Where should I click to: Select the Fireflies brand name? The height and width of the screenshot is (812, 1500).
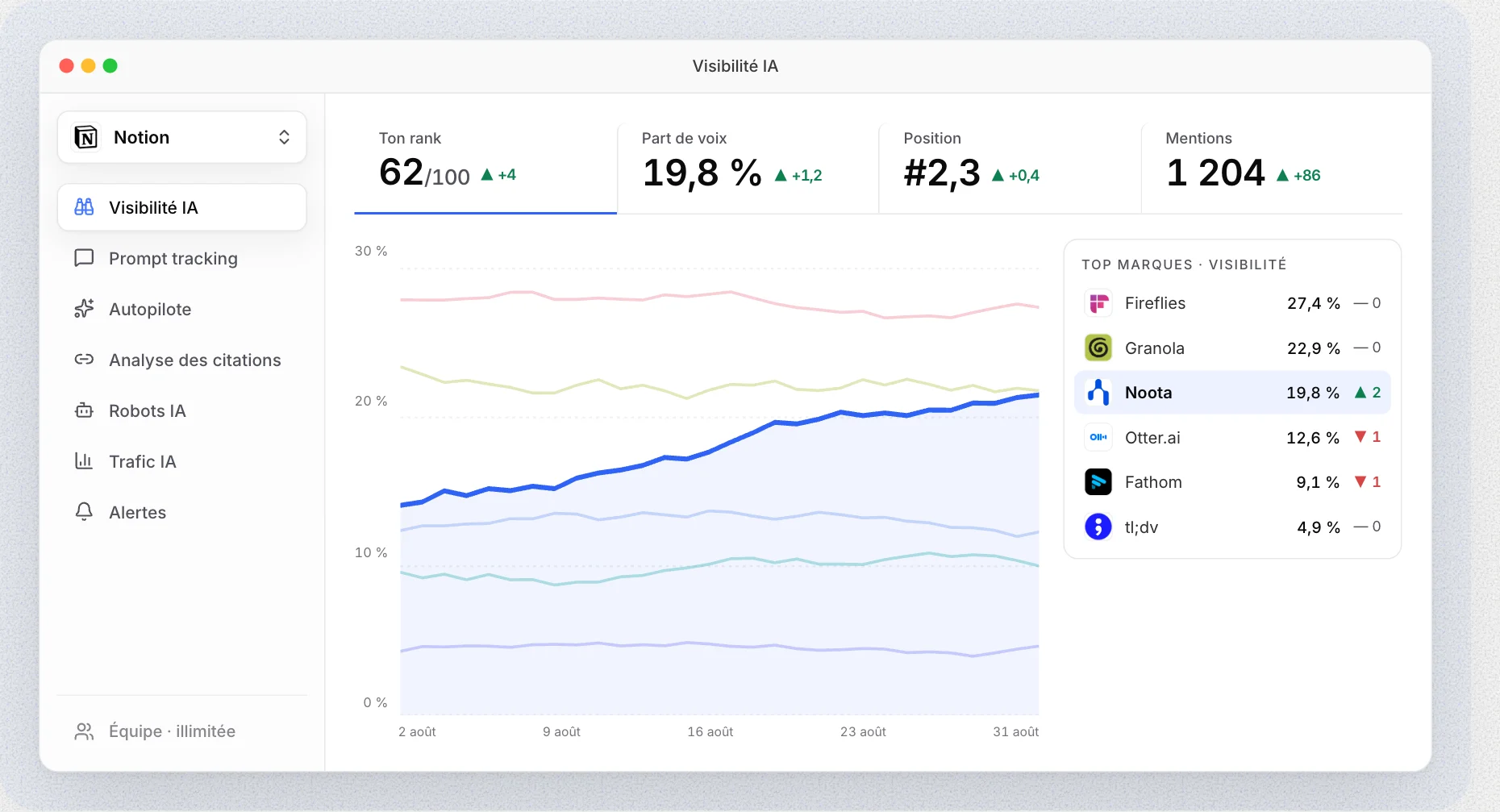[x=1155, y=303]
